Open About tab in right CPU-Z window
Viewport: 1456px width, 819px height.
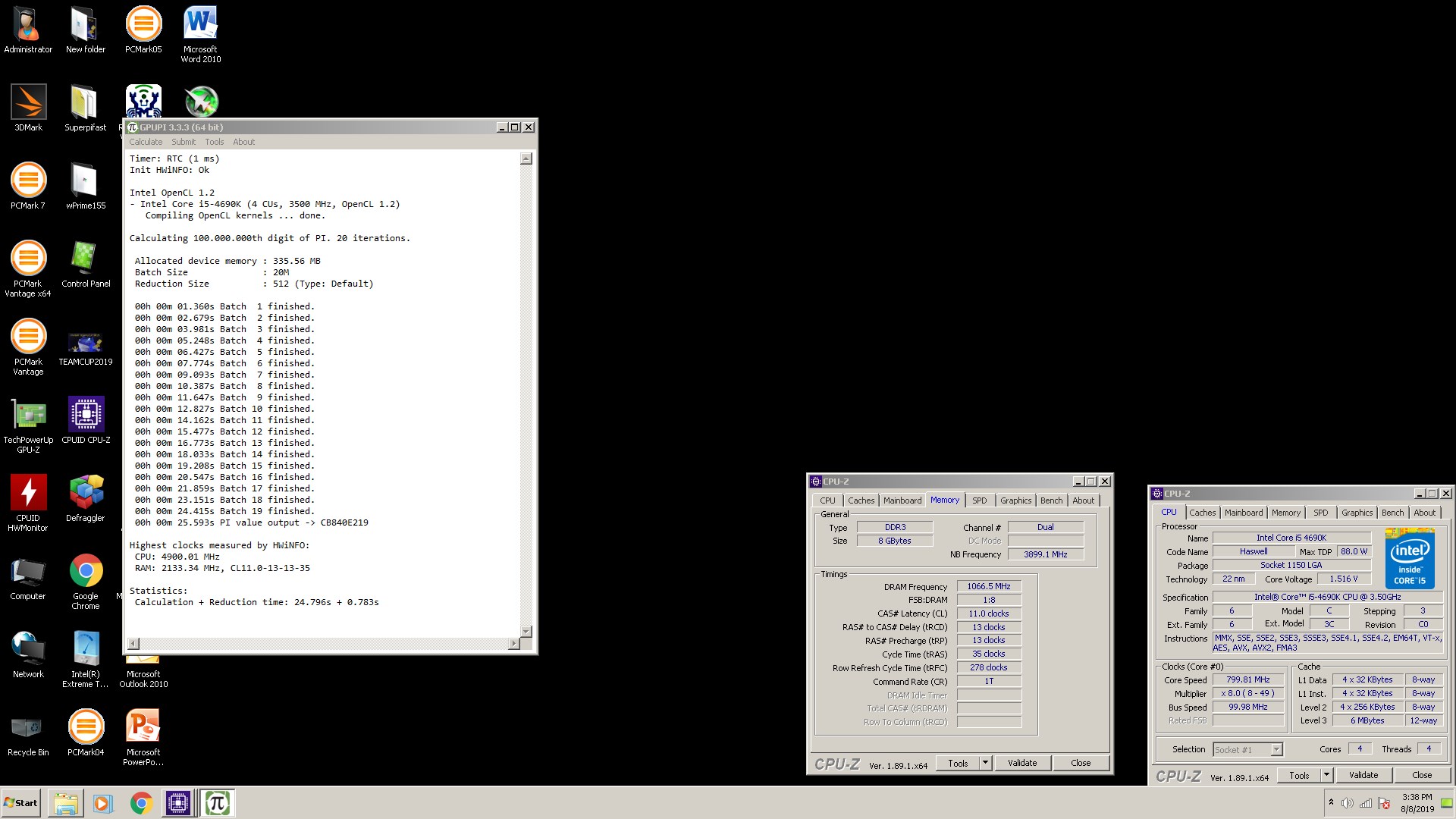(1424, 513)
